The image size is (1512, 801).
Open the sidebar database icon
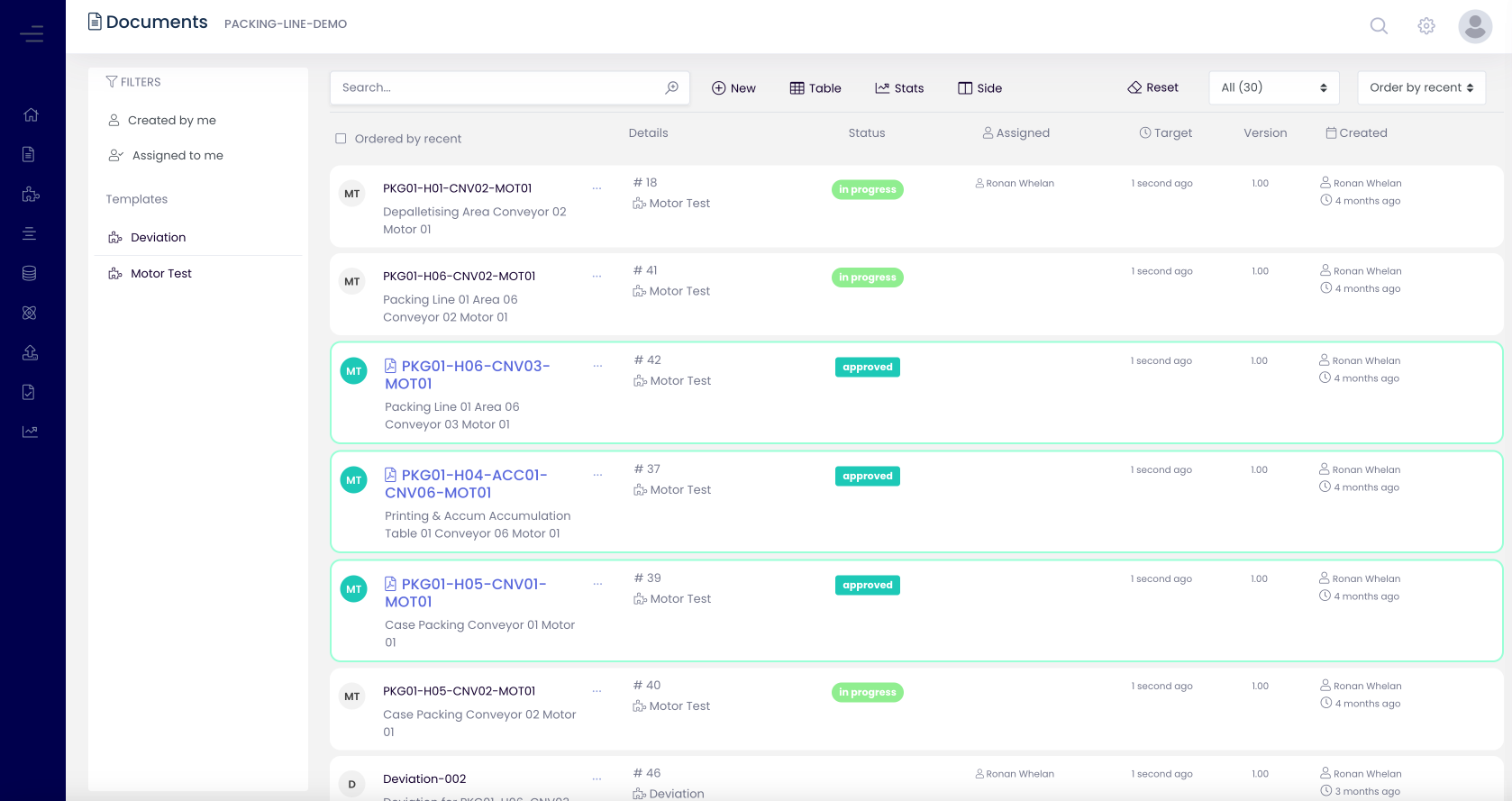coord(29,273)
